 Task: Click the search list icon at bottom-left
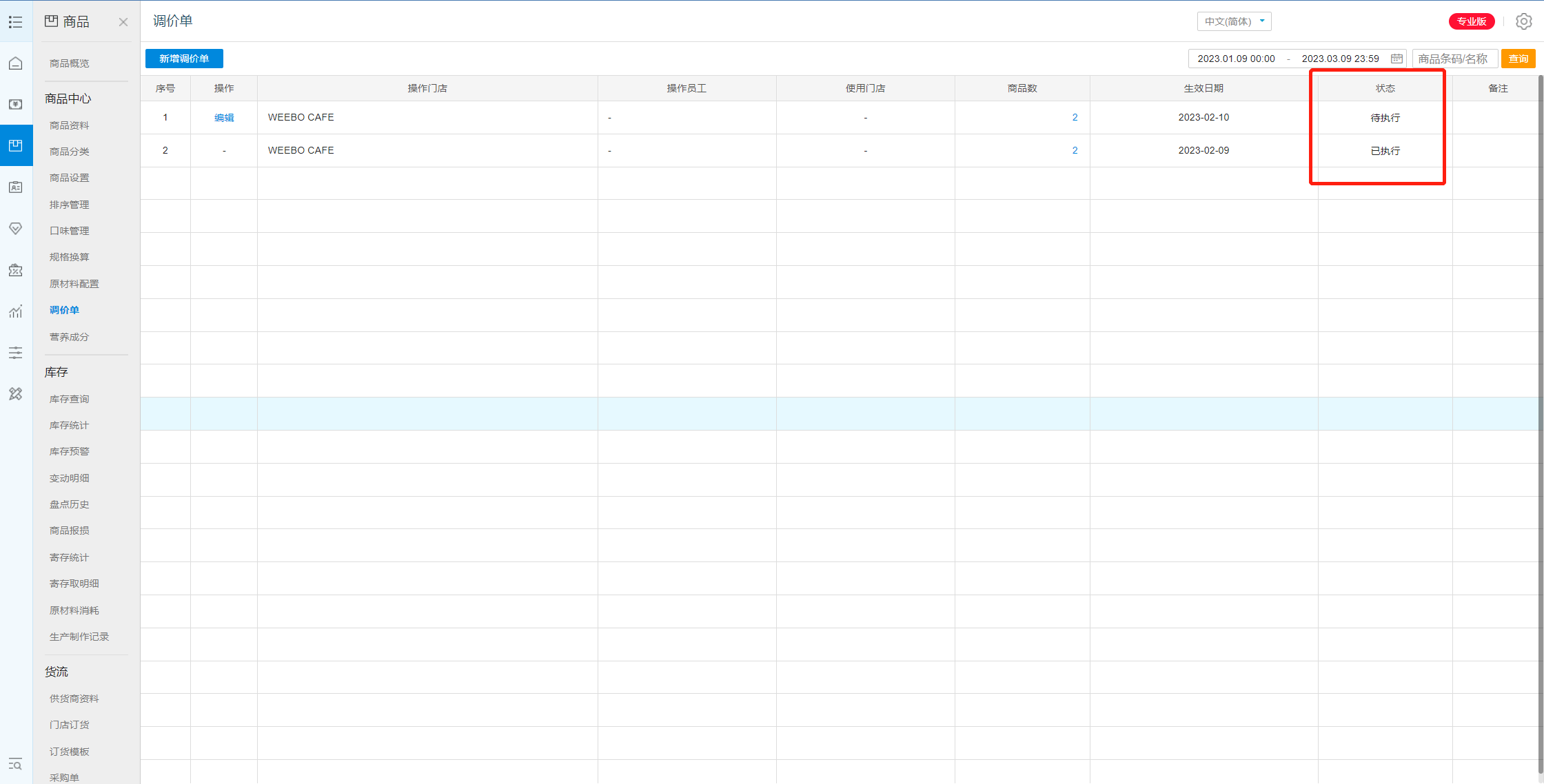(16, 764)
